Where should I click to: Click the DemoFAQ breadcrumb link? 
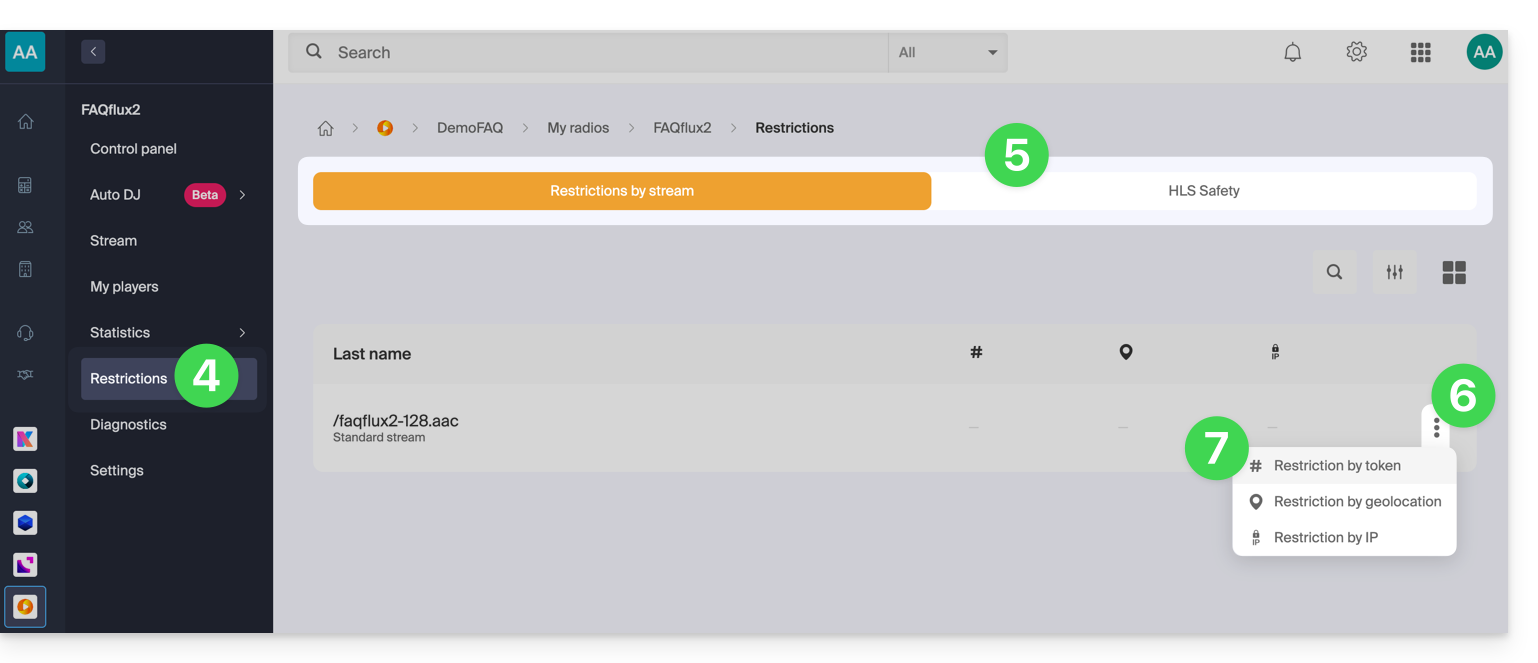[x=469, y=128]
